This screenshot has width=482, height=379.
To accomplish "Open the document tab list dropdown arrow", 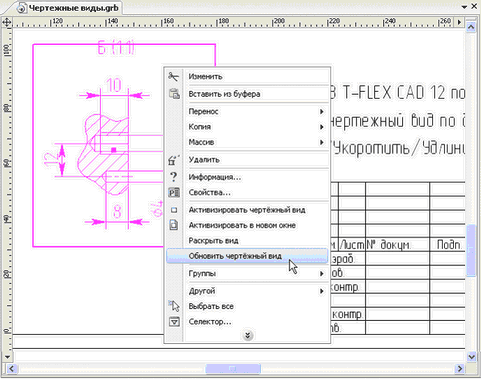I will [464, 7].
